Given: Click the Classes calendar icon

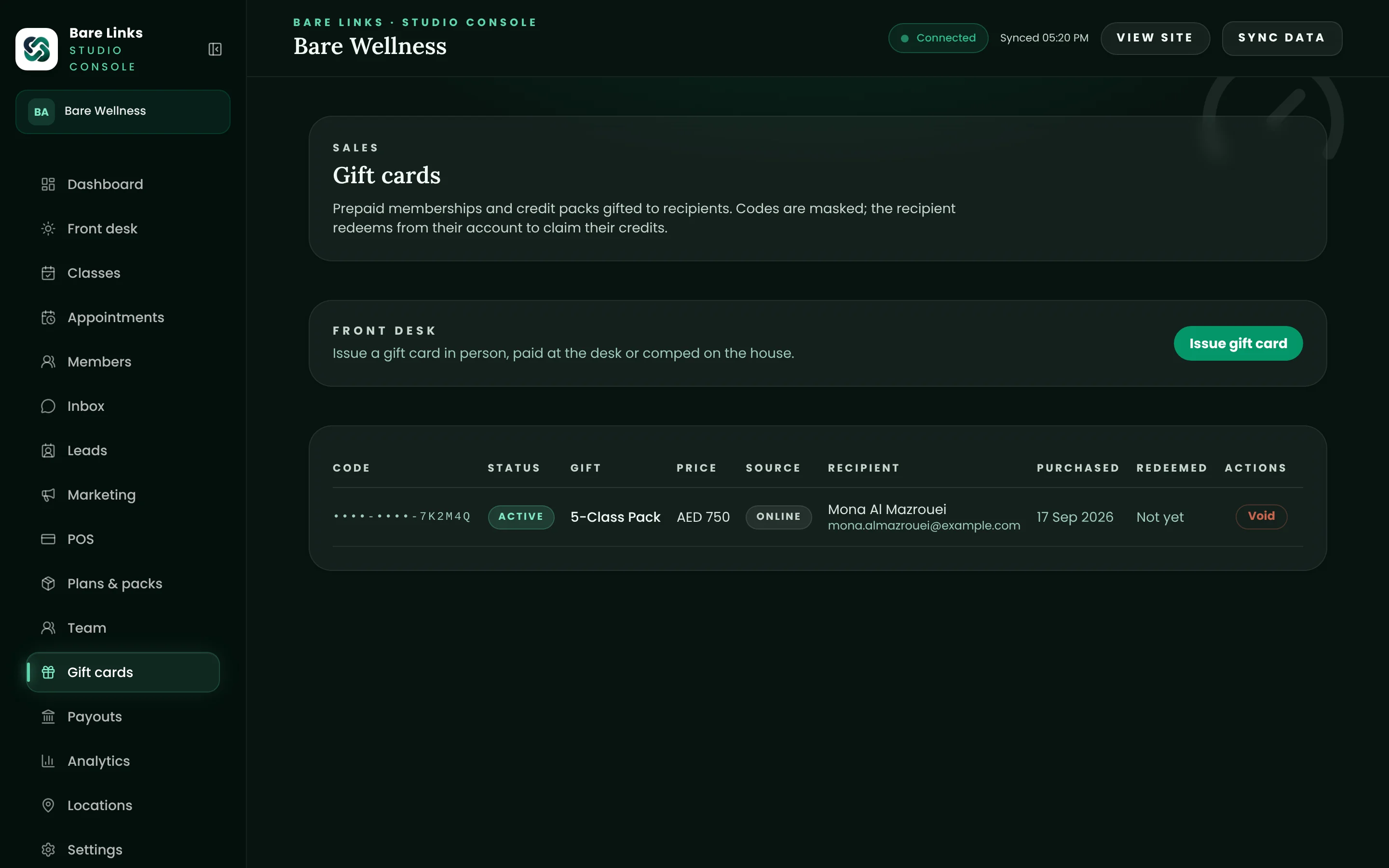Looking at the screenshot, I should [x=48, y=272].
